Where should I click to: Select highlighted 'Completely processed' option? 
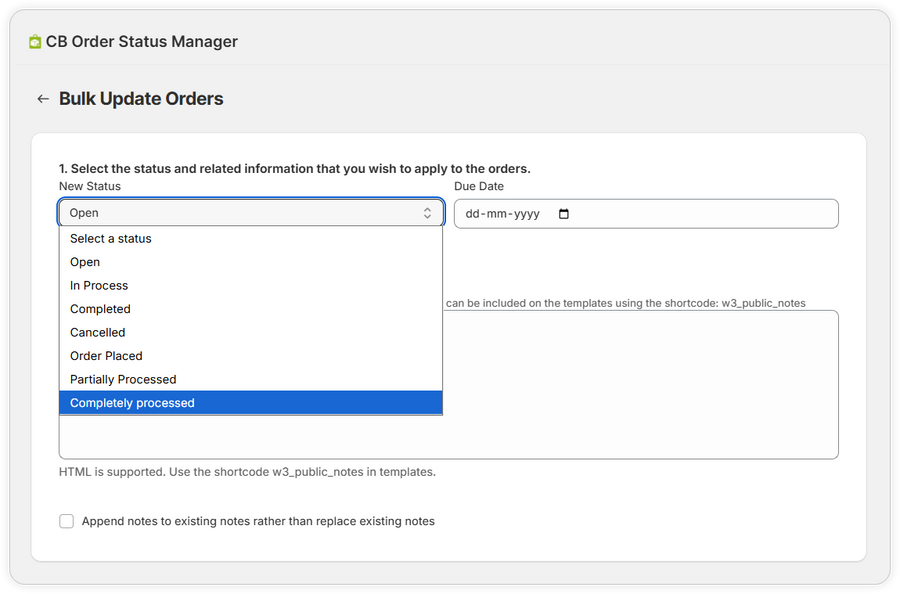pos(251,403)
